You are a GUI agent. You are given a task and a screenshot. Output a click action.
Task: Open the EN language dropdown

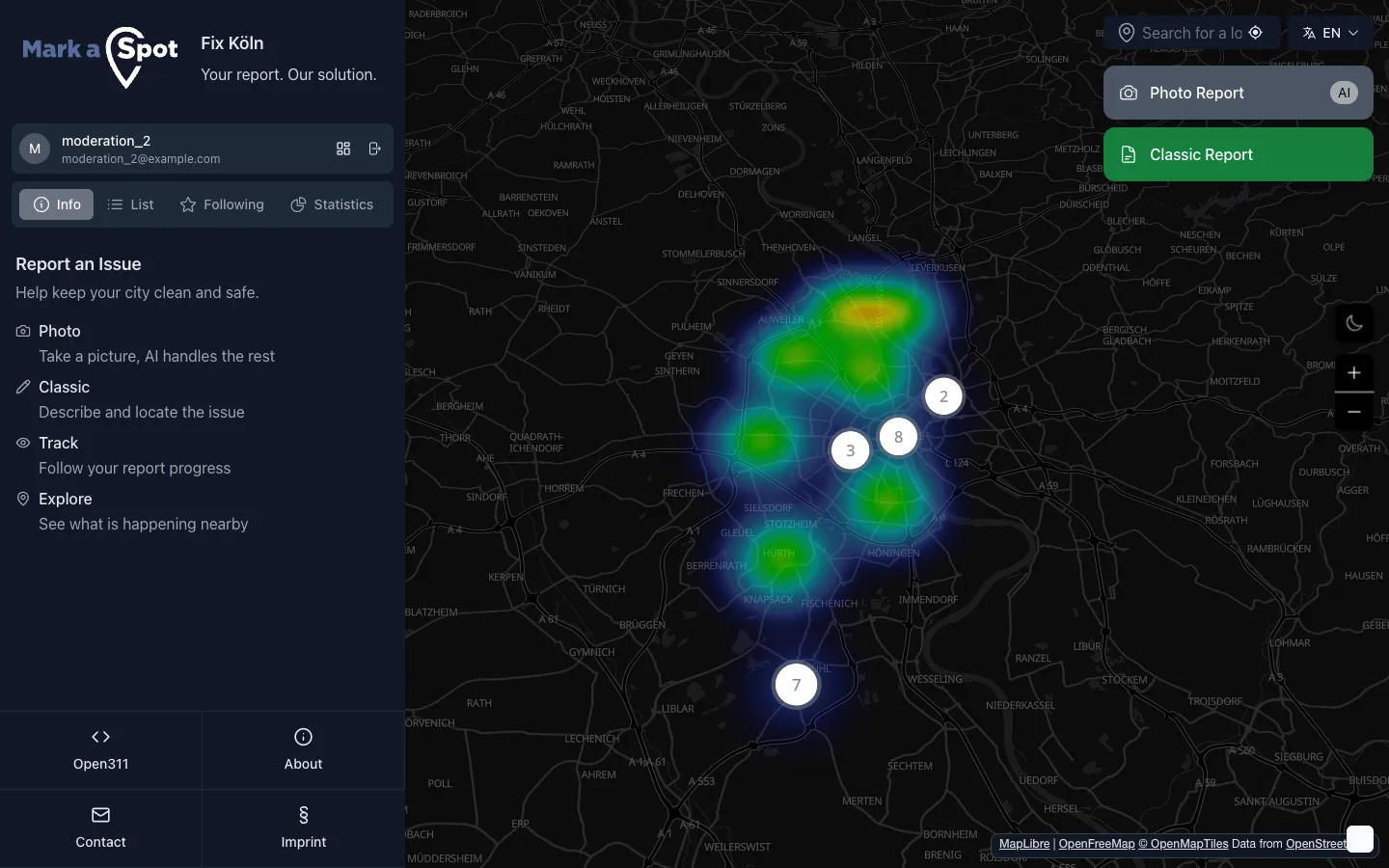(x=1330, y=32)
